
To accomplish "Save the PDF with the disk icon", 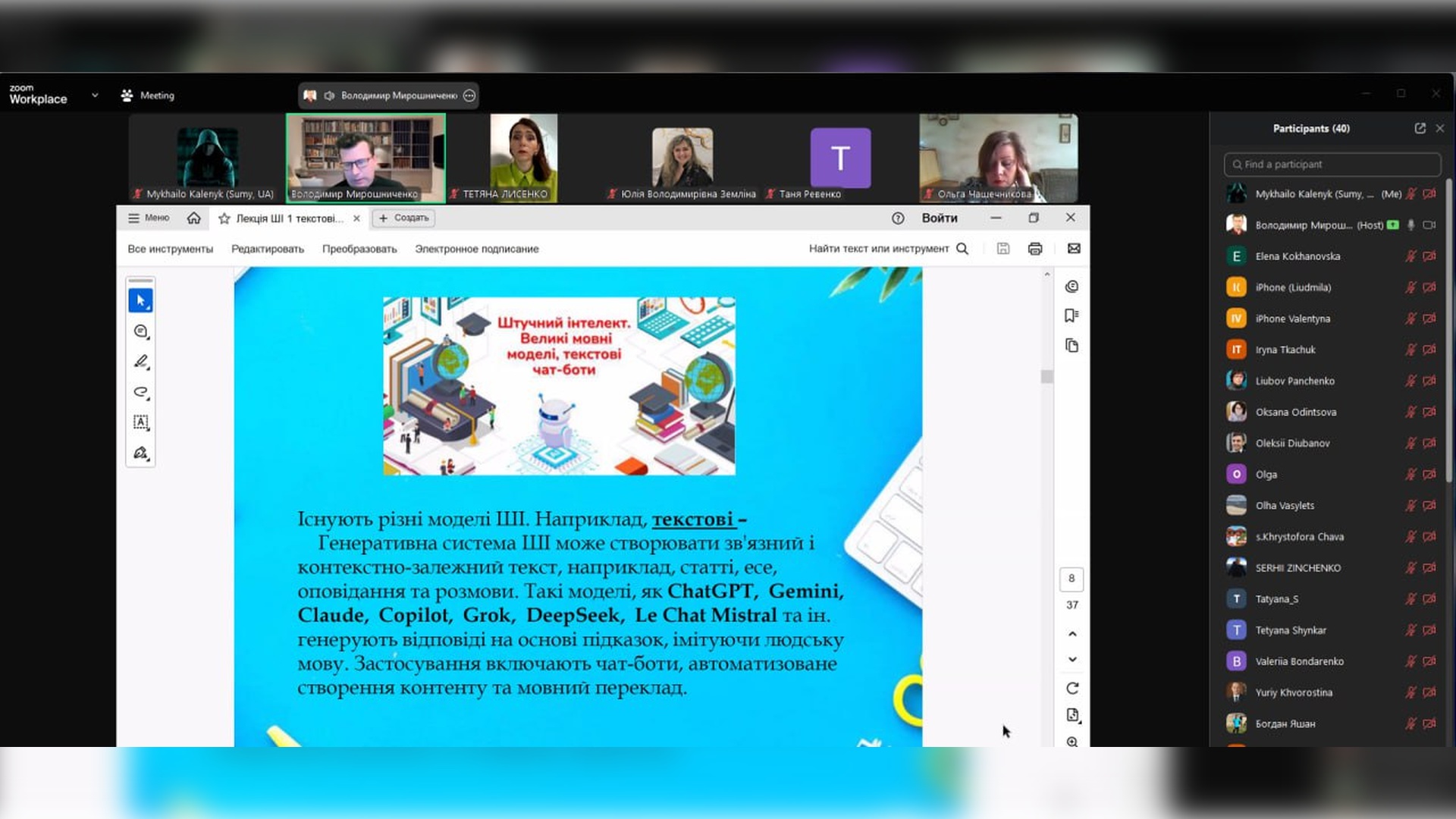I will 1003,249.
